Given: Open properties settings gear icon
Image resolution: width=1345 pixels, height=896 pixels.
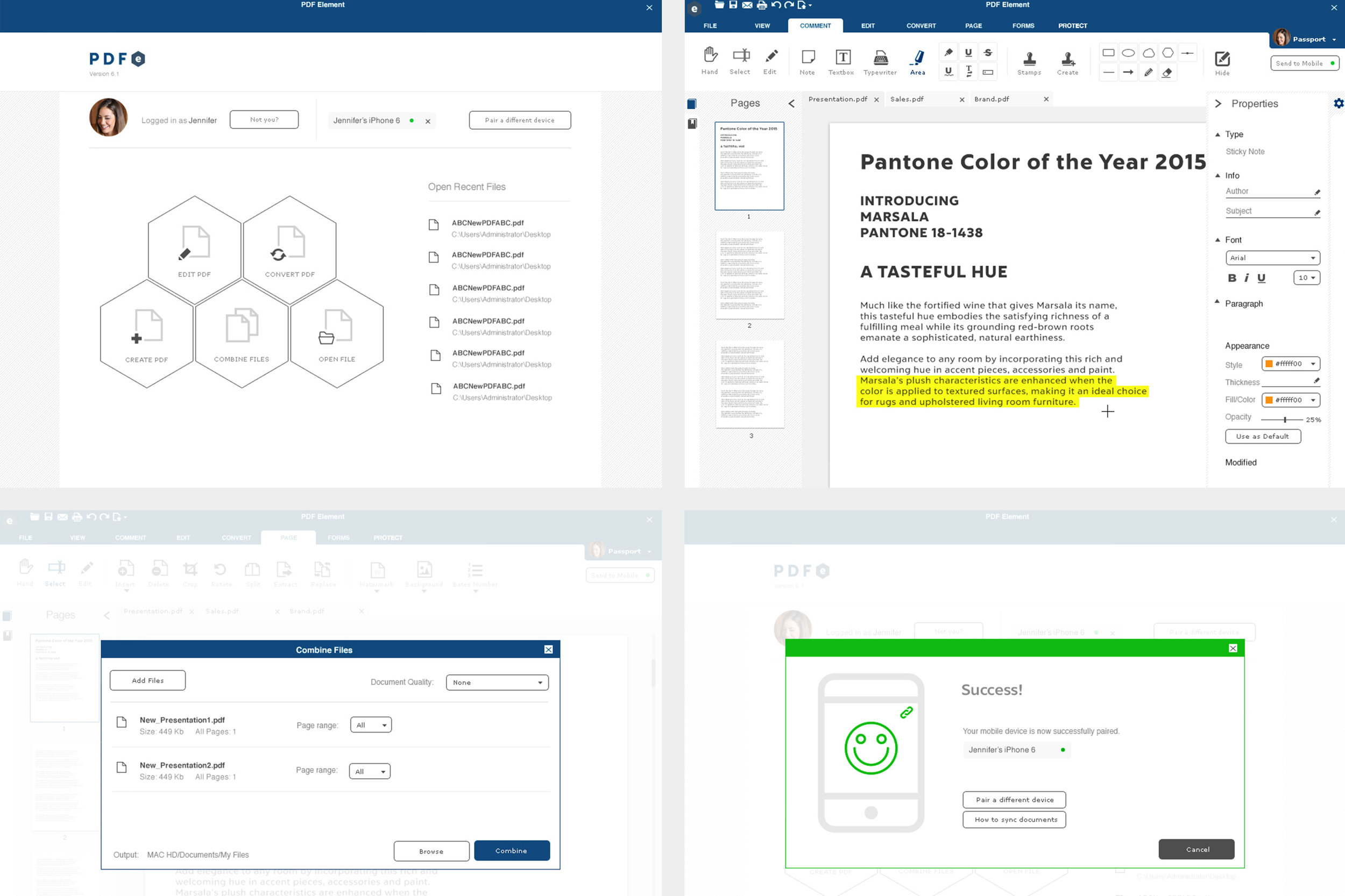Looking at the screenshot, I should [1338, 103].
